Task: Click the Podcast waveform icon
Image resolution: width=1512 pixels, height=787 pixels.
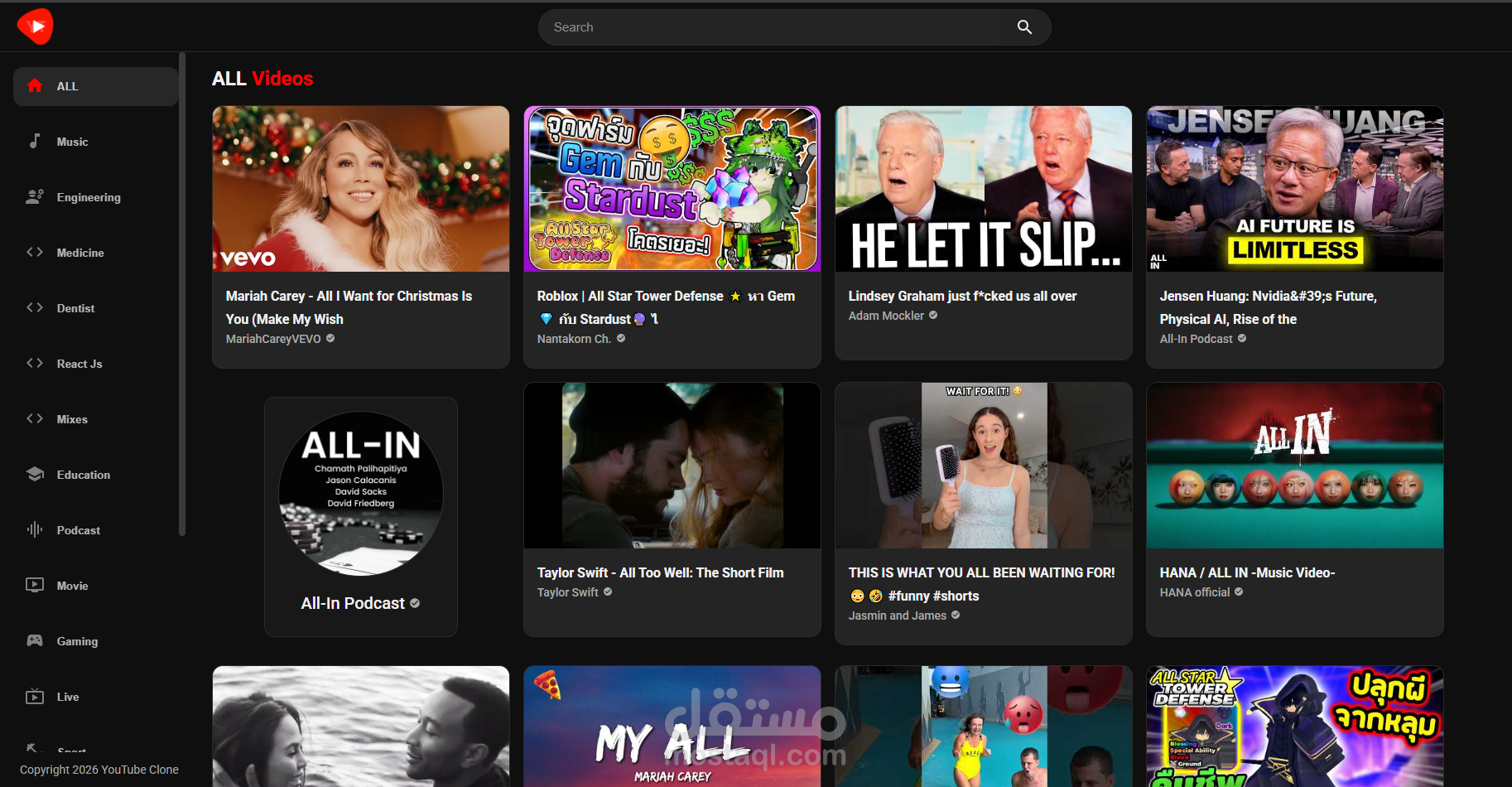Action: [x=35, y=530]
